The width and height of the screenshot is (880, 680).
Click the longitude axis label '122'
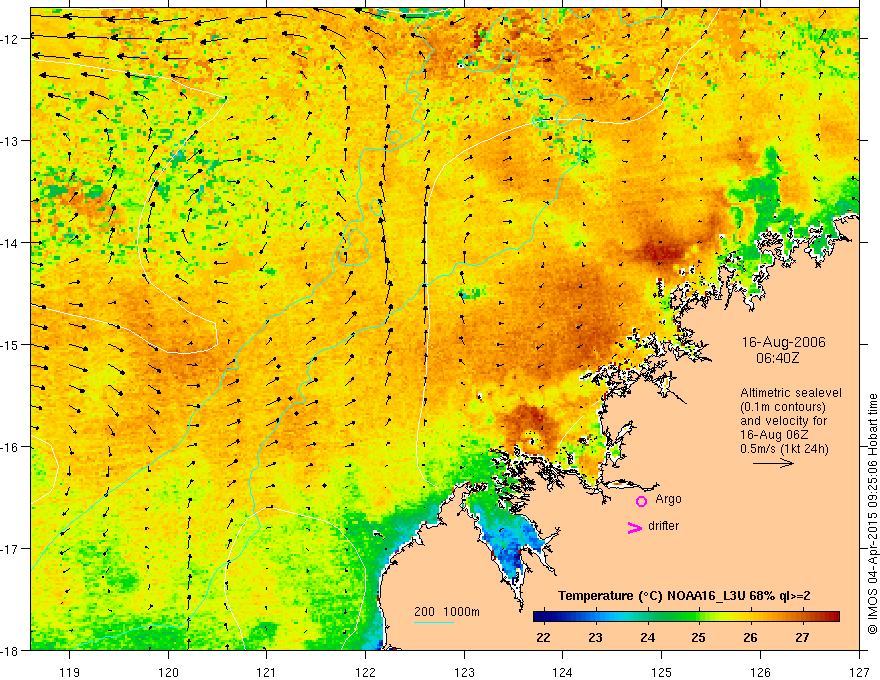[365, 672]
